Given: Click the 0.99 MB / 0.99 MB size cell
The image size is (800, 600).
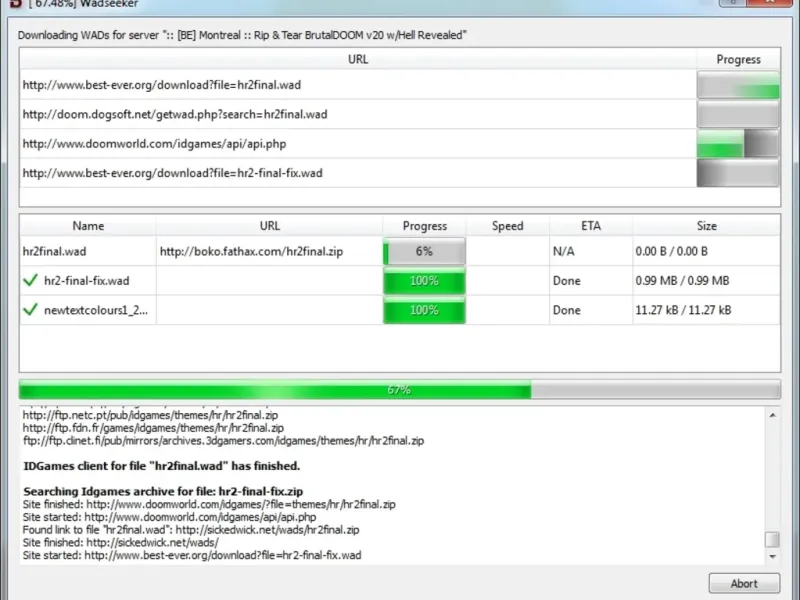Looking at the screenshot, I should click(x=707, y=281).
